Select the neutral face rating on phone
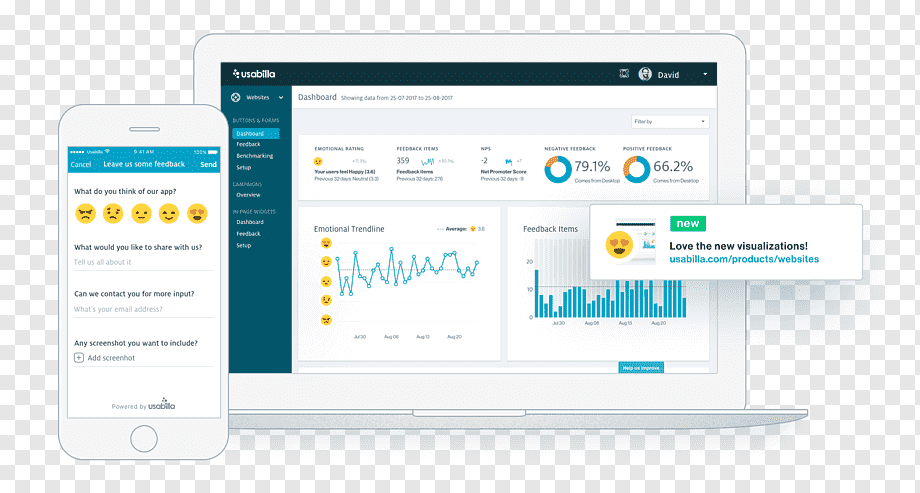This screenshot has width=920, height=493. [141, 213]
